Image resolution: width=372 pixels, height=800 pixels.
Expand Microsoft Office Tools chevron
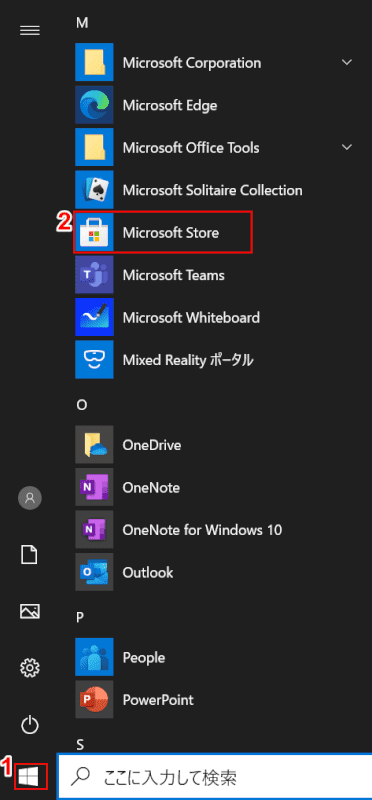347,147
